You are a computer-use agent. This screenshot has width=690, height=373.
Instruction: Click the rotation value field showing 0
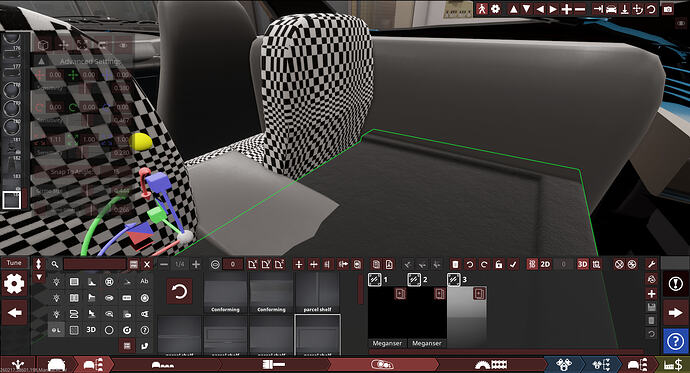tap(233, 264)
